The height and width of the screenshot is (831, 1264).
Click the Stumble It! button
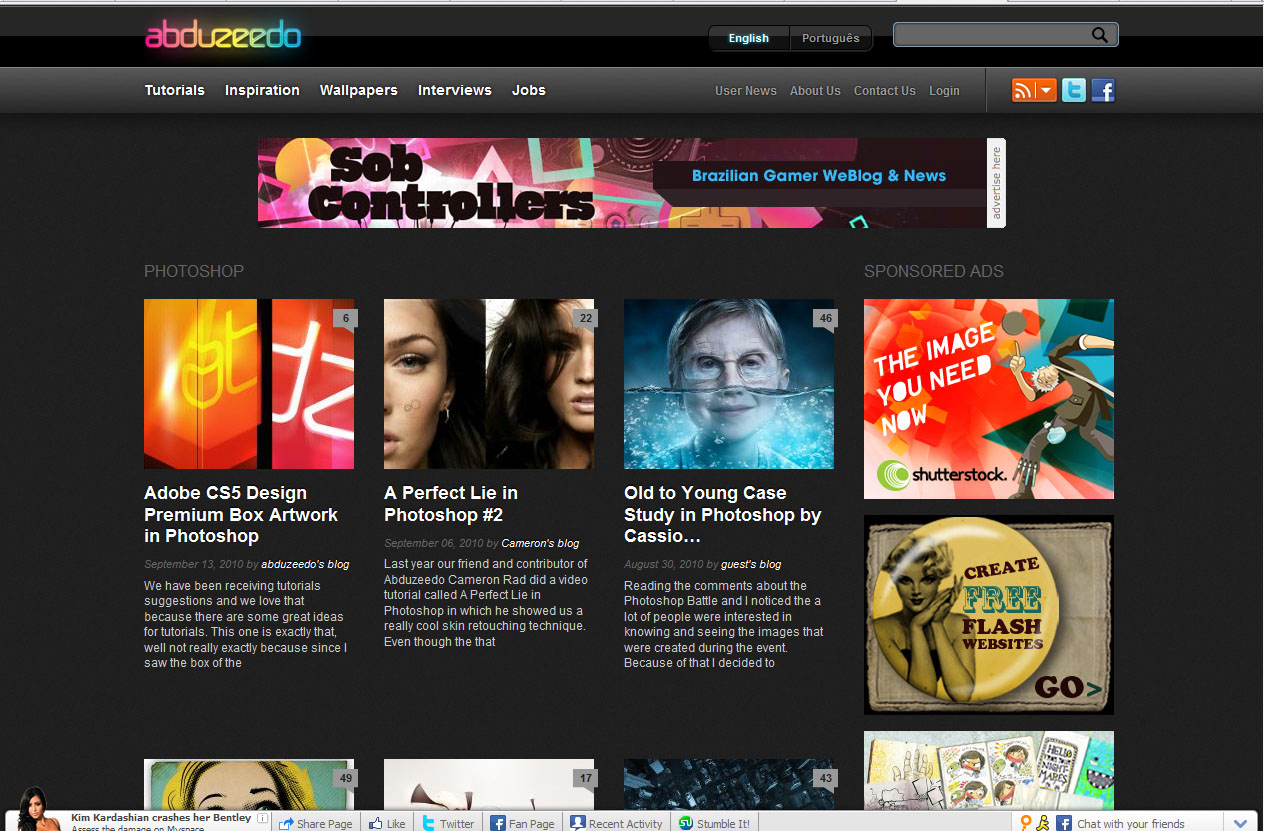click(714, 823)
